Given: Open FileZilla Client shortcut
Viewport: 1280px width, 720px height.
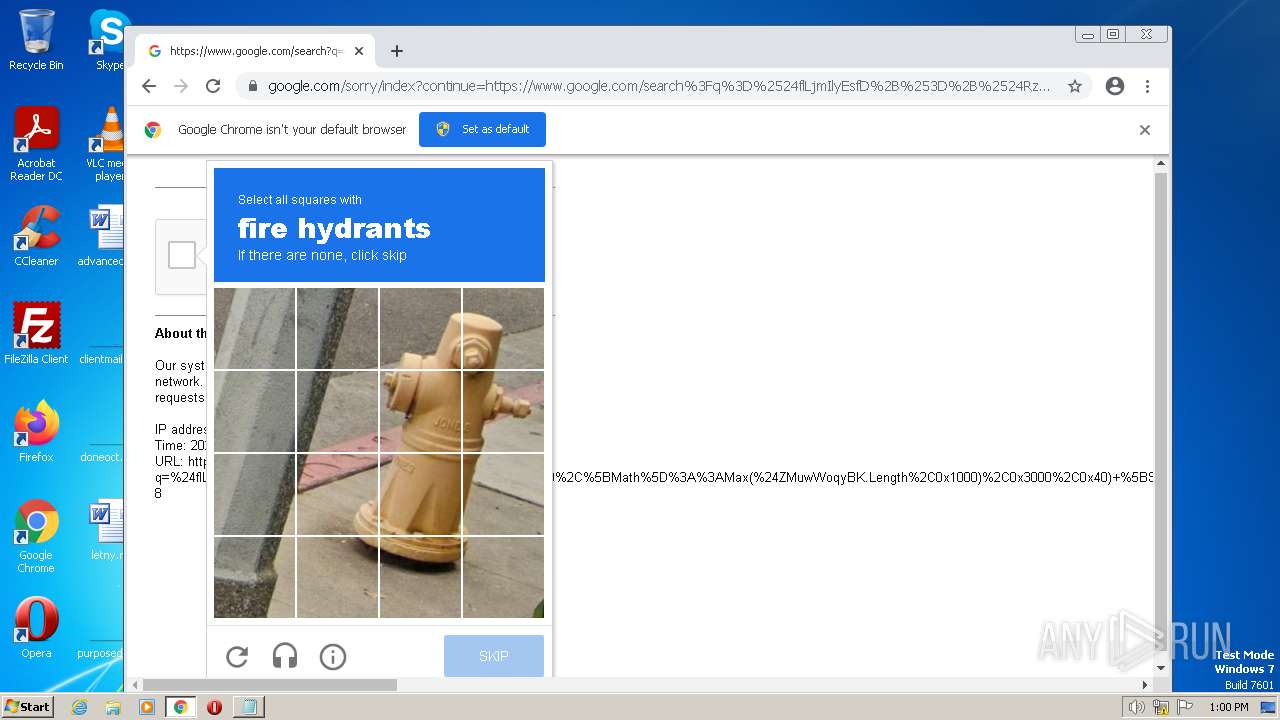Looking at the screenshot, I should pyautogui.click(x=36, y=333).
